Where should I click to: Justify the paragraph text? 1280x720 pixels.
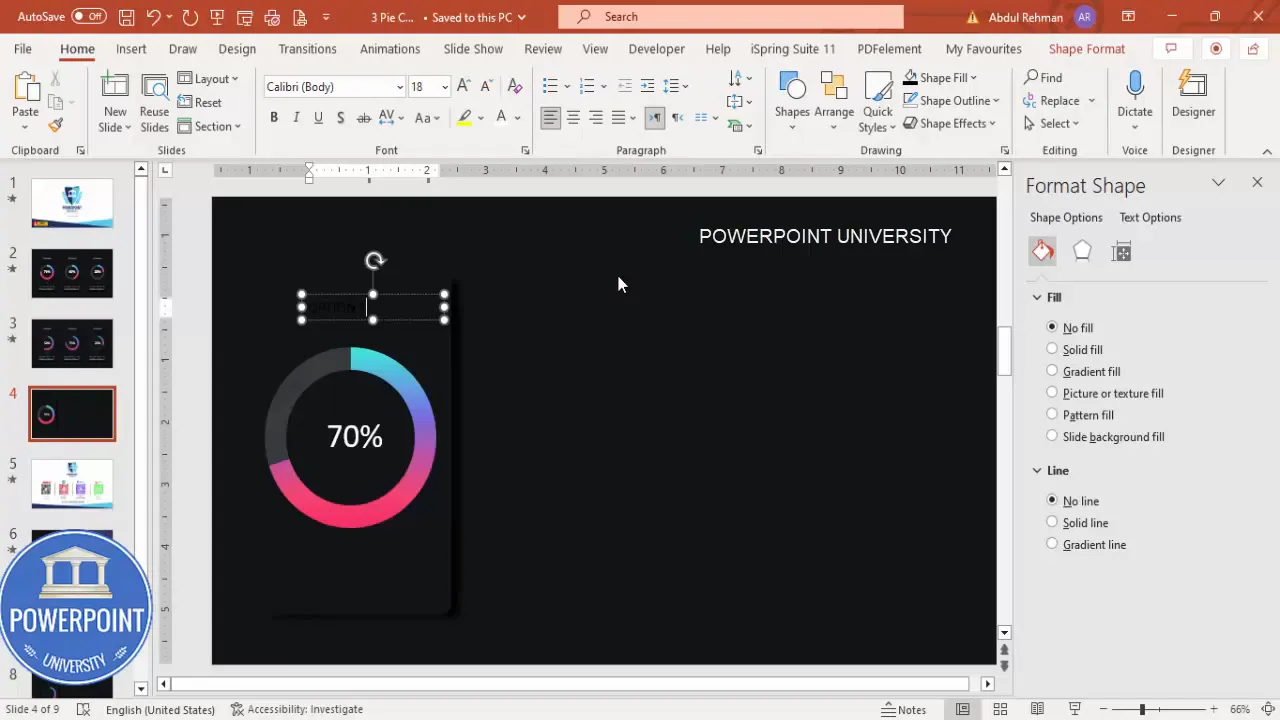[x=618, y=118]
